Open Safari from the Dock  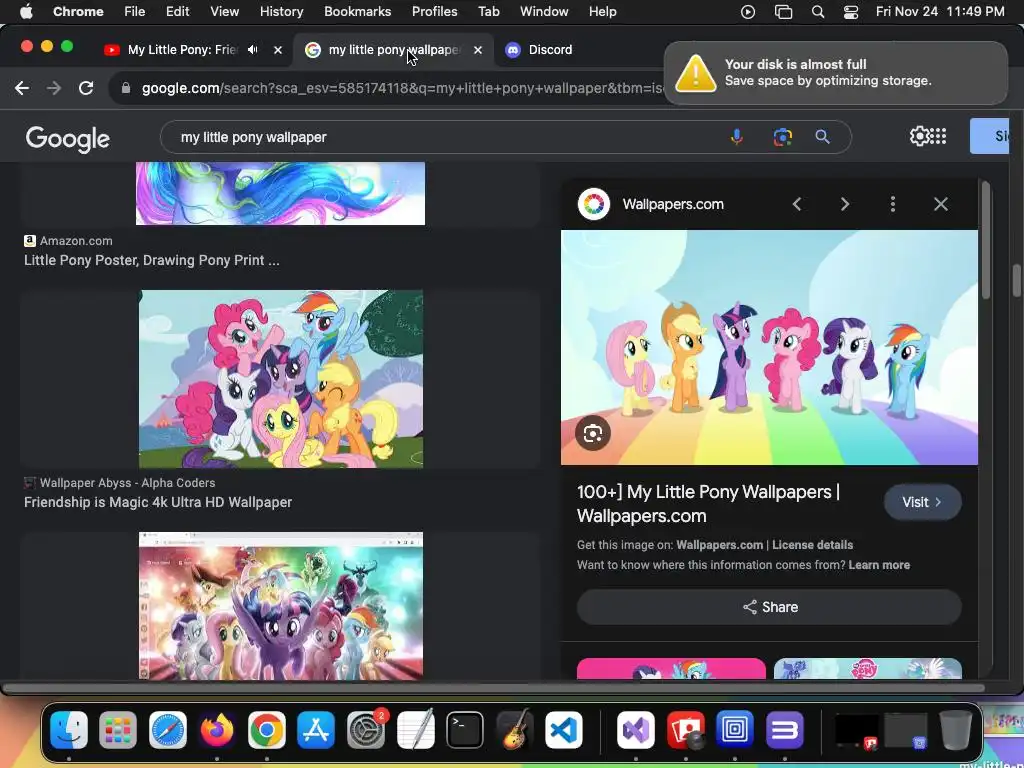[x=168, y=729]
